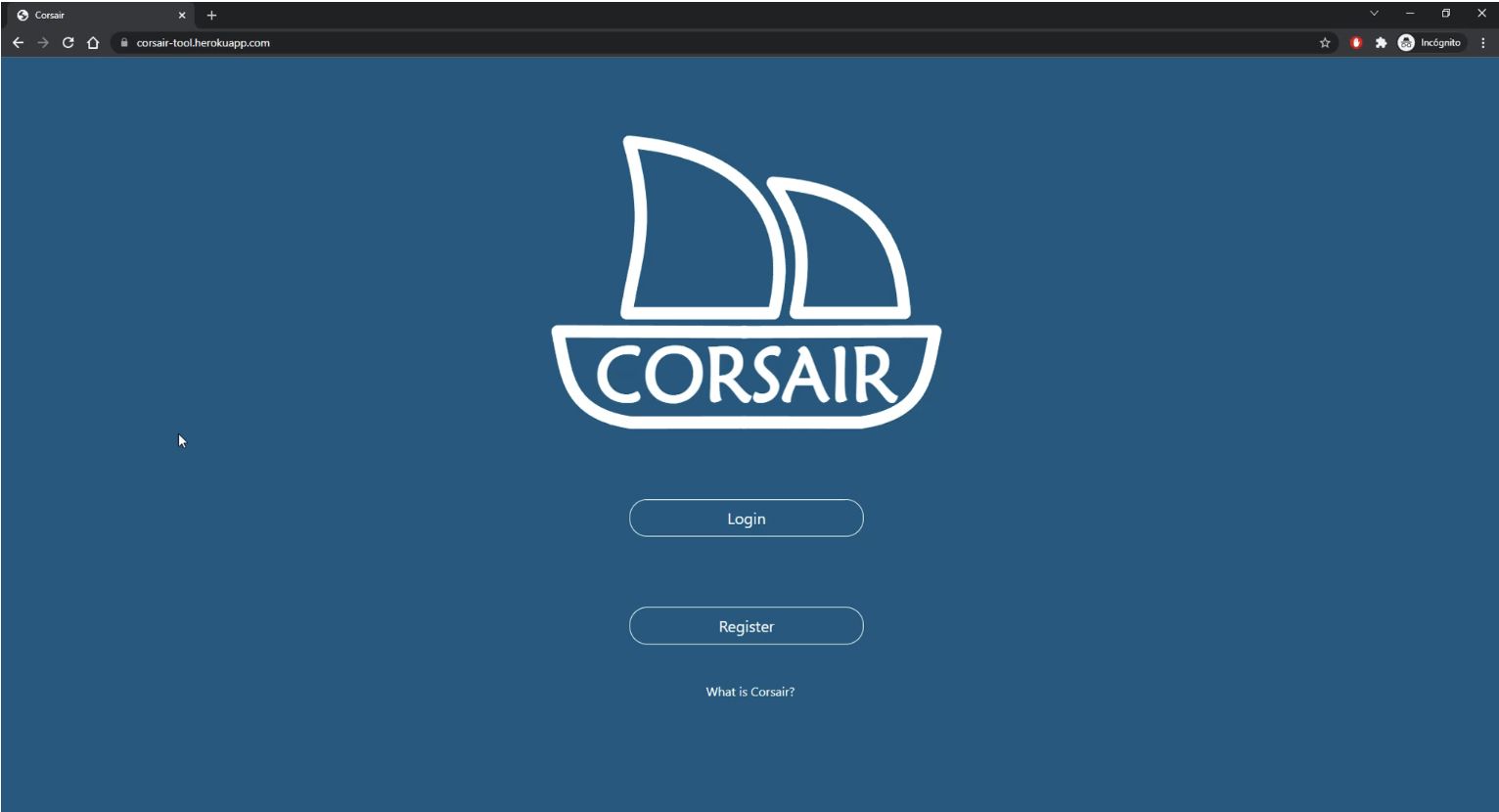Click the browser home icon

point(93,42)
